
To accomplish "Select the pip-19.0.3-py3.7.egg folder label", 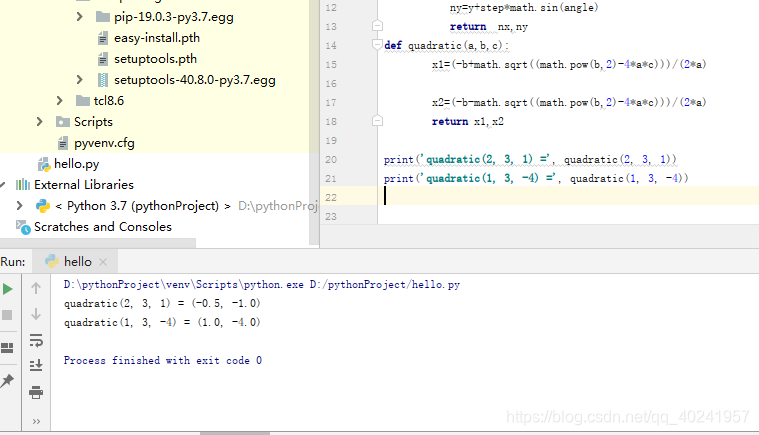I will [174, 17].
